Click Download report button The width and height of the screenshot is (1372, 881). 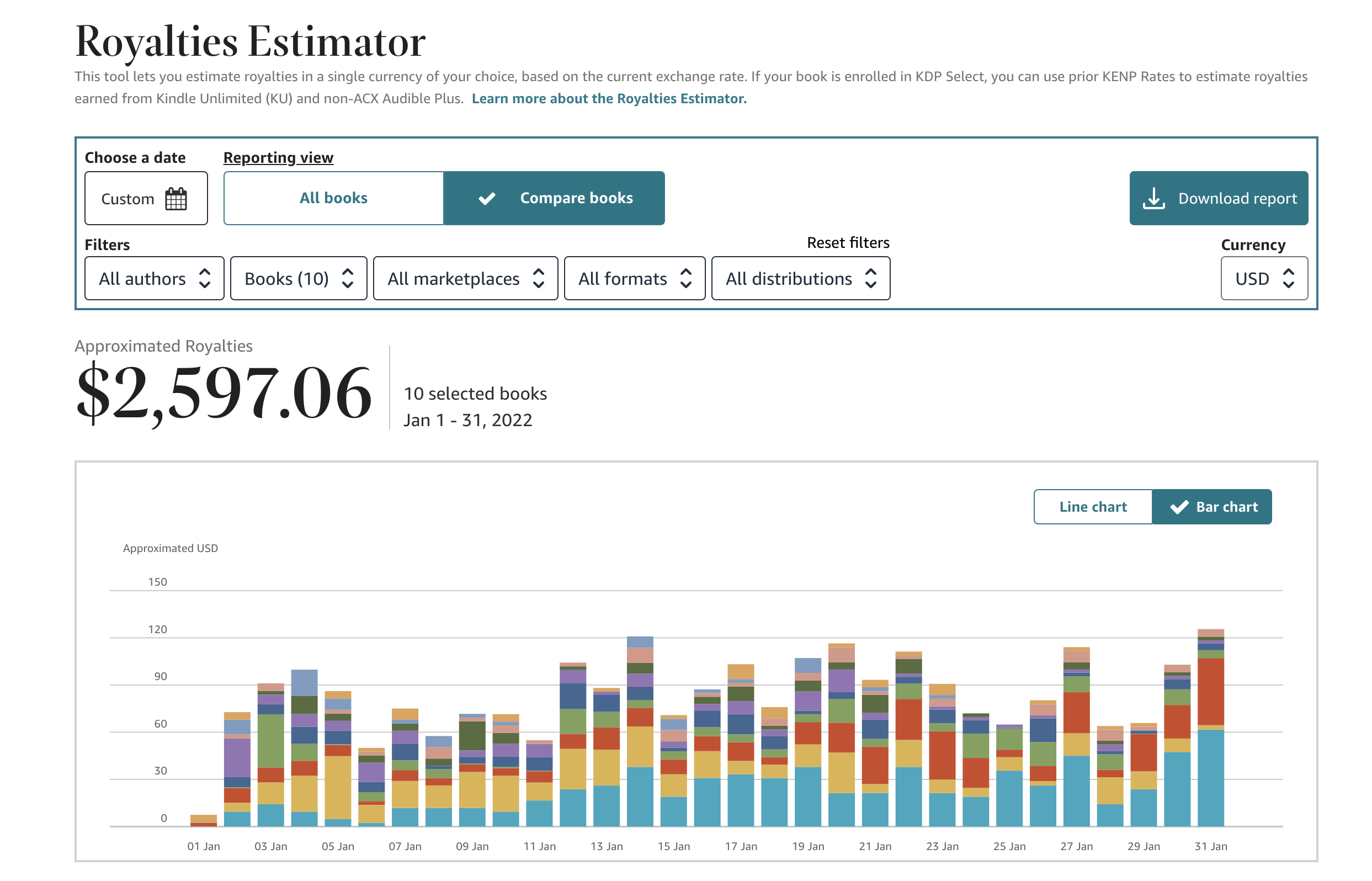1218,198
